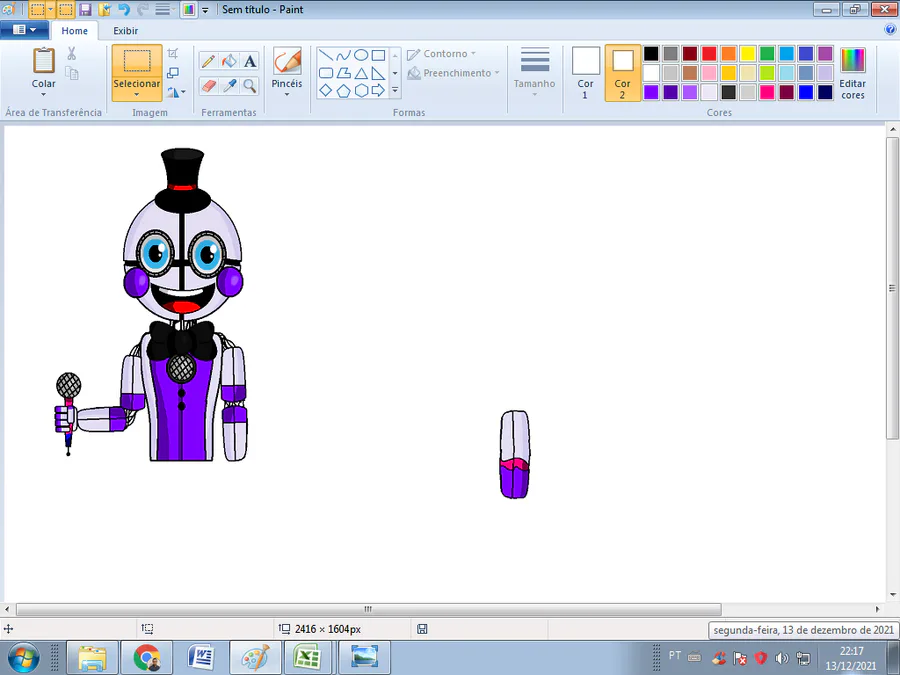Screen dimensions: 900x675
Task: Click the horizontal scrollbar right arrow
Action: pyautogui.click(x=877, y=609)
